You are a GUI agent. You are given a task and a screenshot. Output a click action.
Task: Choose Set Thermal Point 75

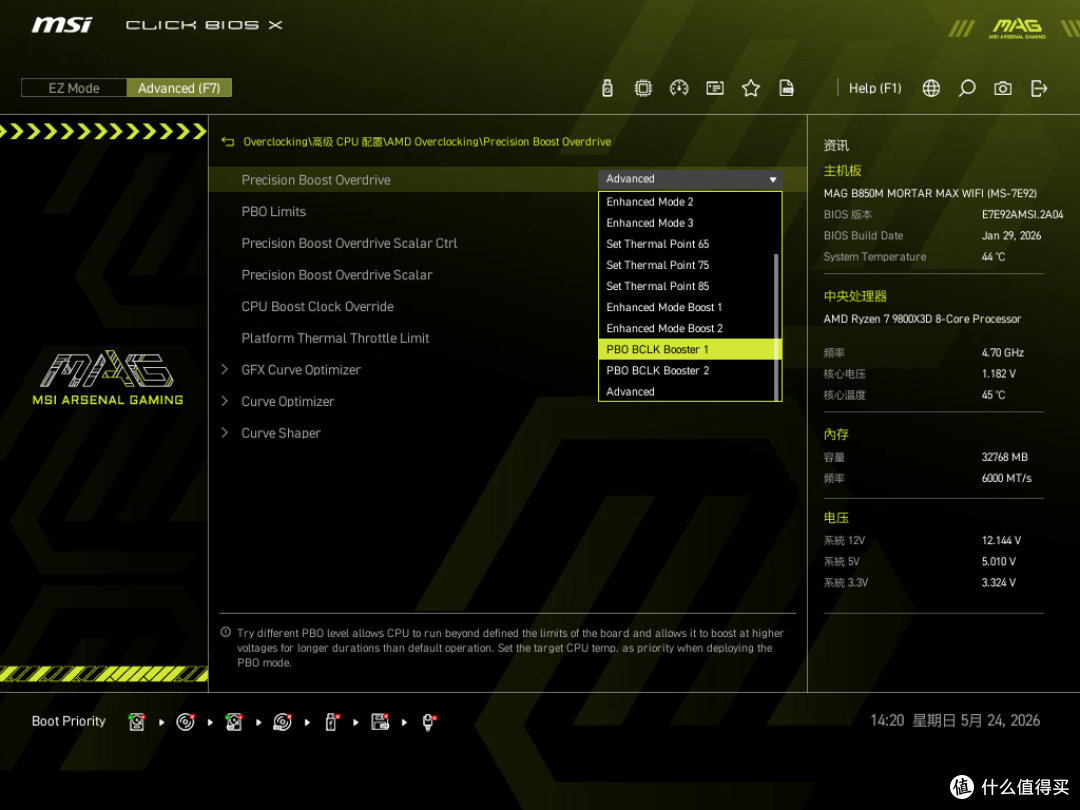(x=689, y=265)
